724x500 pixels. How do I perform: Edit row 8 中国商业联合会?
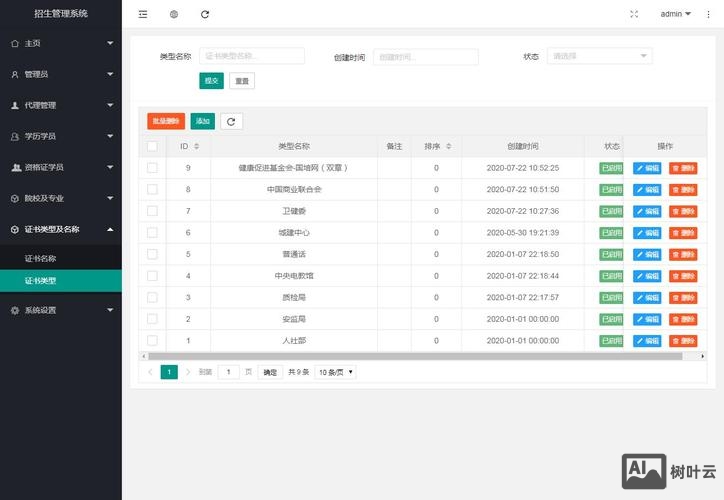[647, 190]
